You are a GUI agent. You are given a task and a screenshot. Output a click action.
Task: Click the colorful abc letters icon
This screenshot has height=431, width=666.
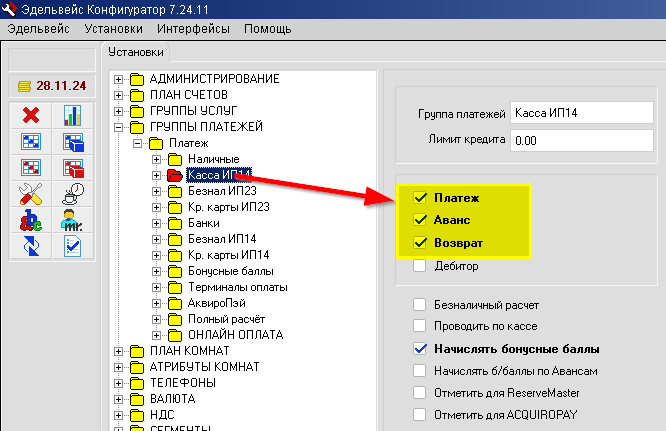[30, 219]
